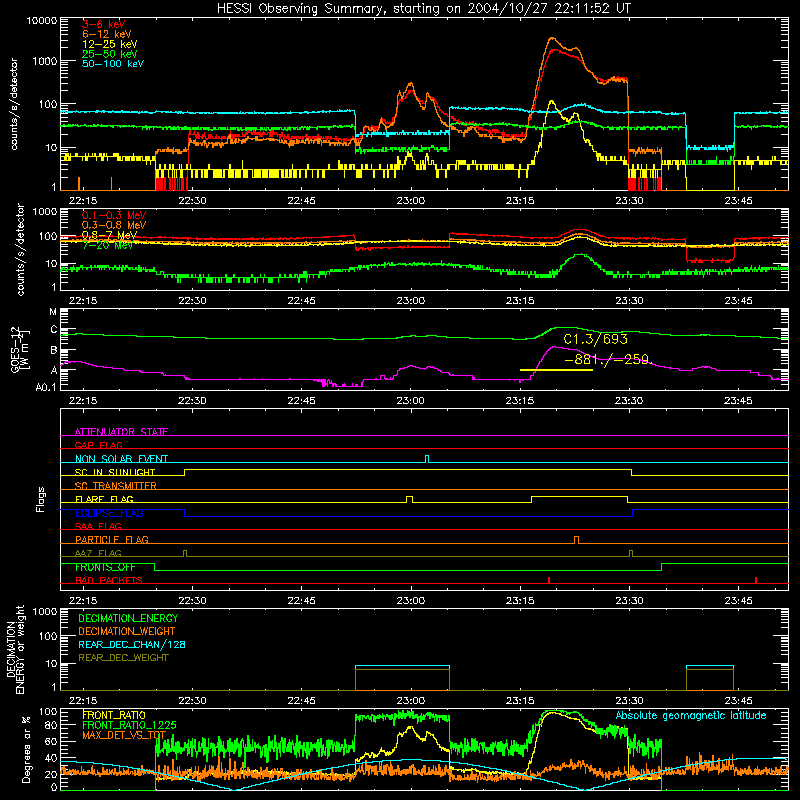Screen dimensions: 800x800
Task: Click the 7-20 MeV legend label
Action: (107, 245)
